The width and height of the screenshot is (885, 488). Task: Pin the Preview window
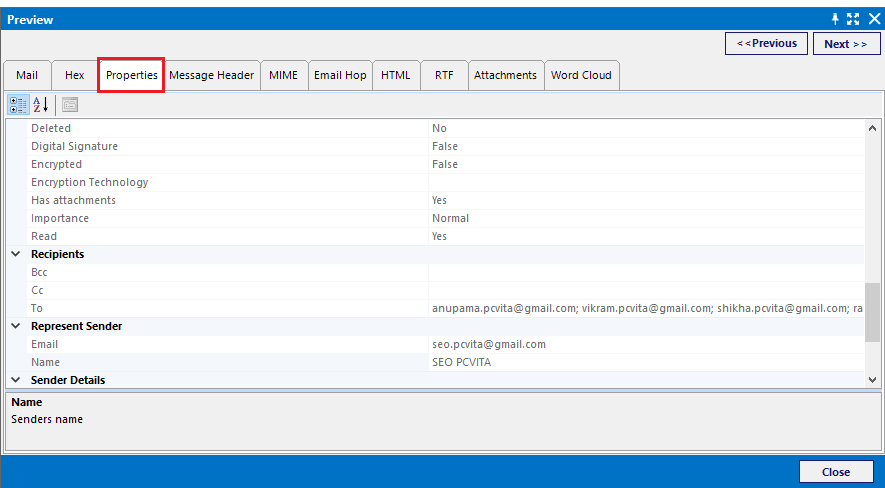tap(835, 19)
